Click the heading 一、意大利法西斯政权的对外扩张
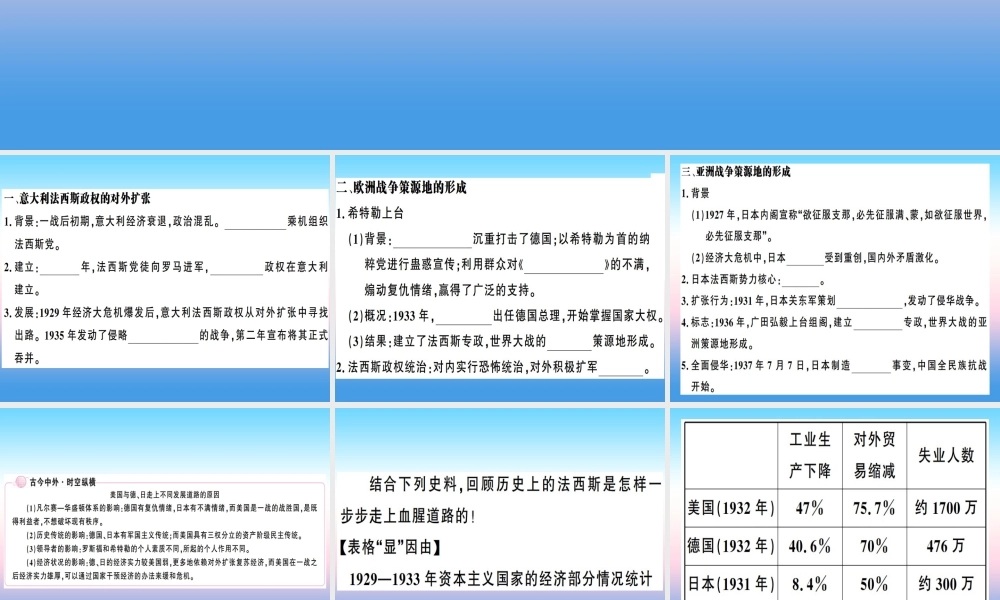 click(x=77, y=198)
